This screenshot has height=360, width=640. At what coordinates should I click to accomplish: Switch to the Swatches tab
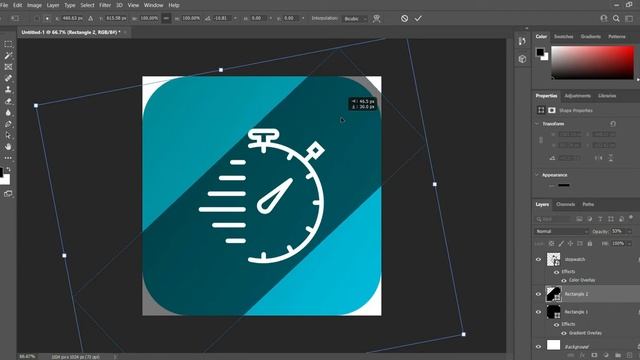coord(563,37)
